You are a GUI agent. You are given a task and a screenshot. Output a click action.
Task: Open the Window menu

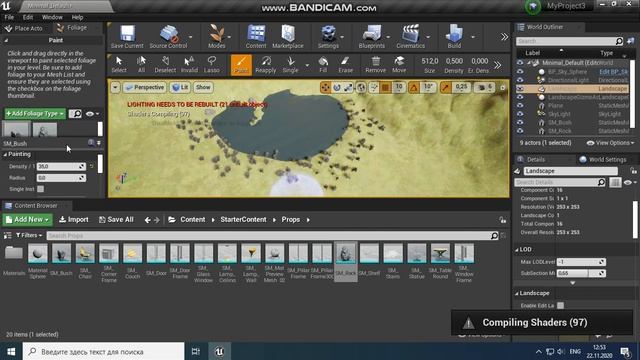pyautogui.click(x=52, y=17)
